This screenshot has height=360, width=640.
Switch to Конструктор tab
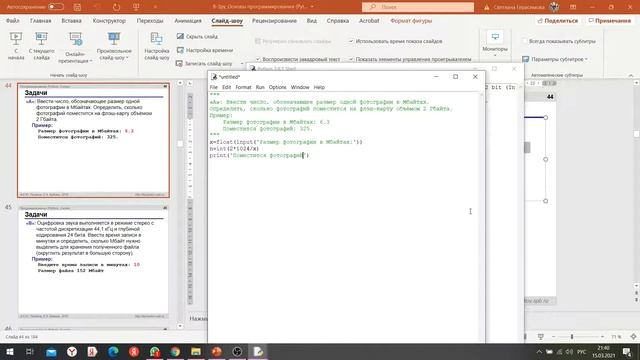(109, 20)
